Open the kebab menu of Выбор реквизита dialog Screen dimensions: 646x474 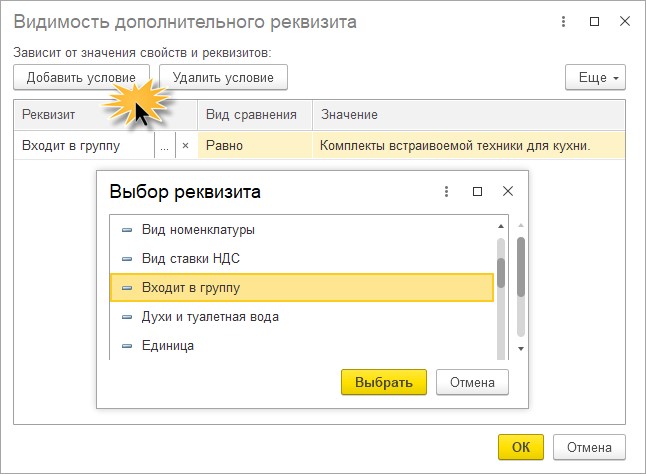[x=446, y=191]
